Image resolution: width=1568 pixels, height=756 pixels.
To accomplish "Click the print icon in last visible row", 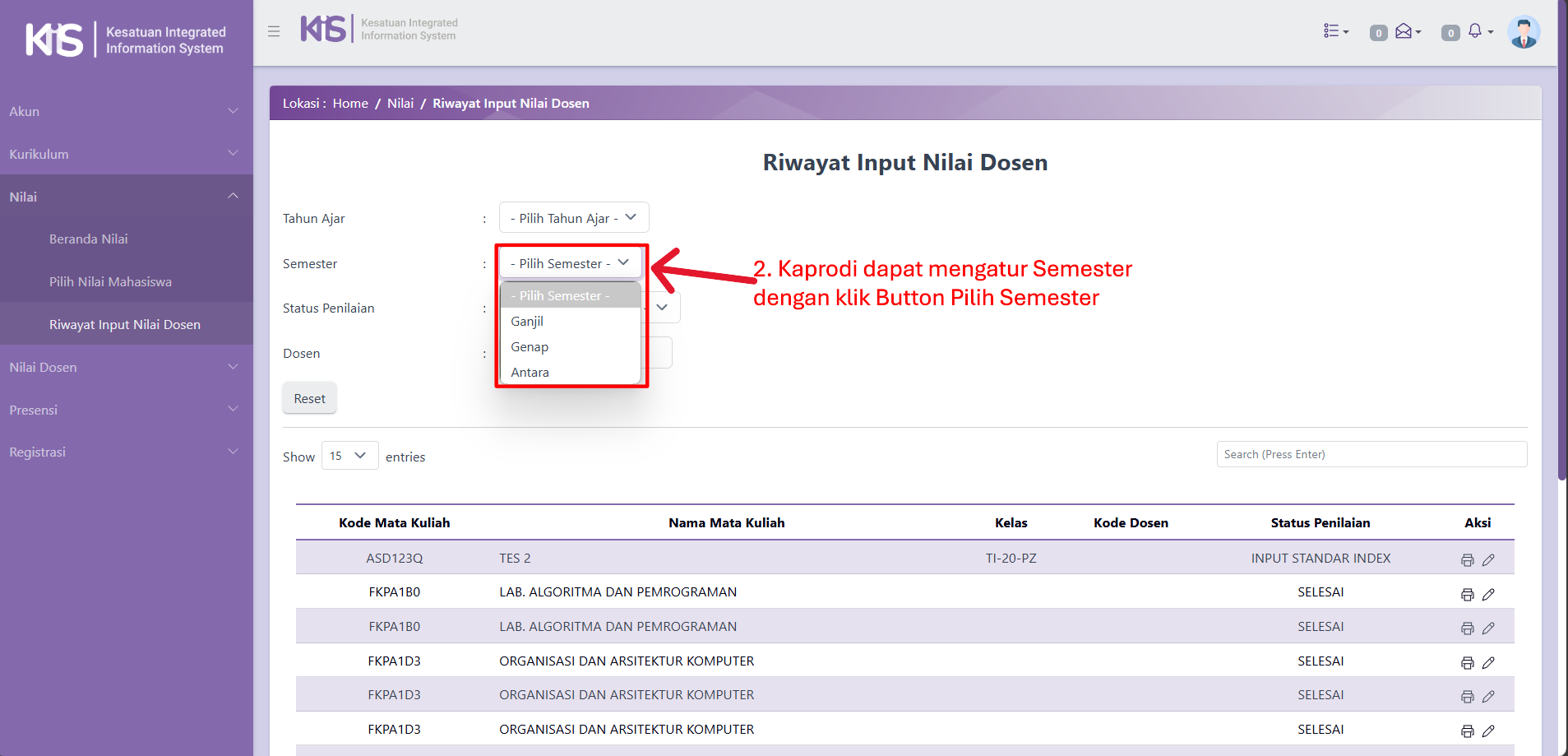I will tap(1467, 731).
